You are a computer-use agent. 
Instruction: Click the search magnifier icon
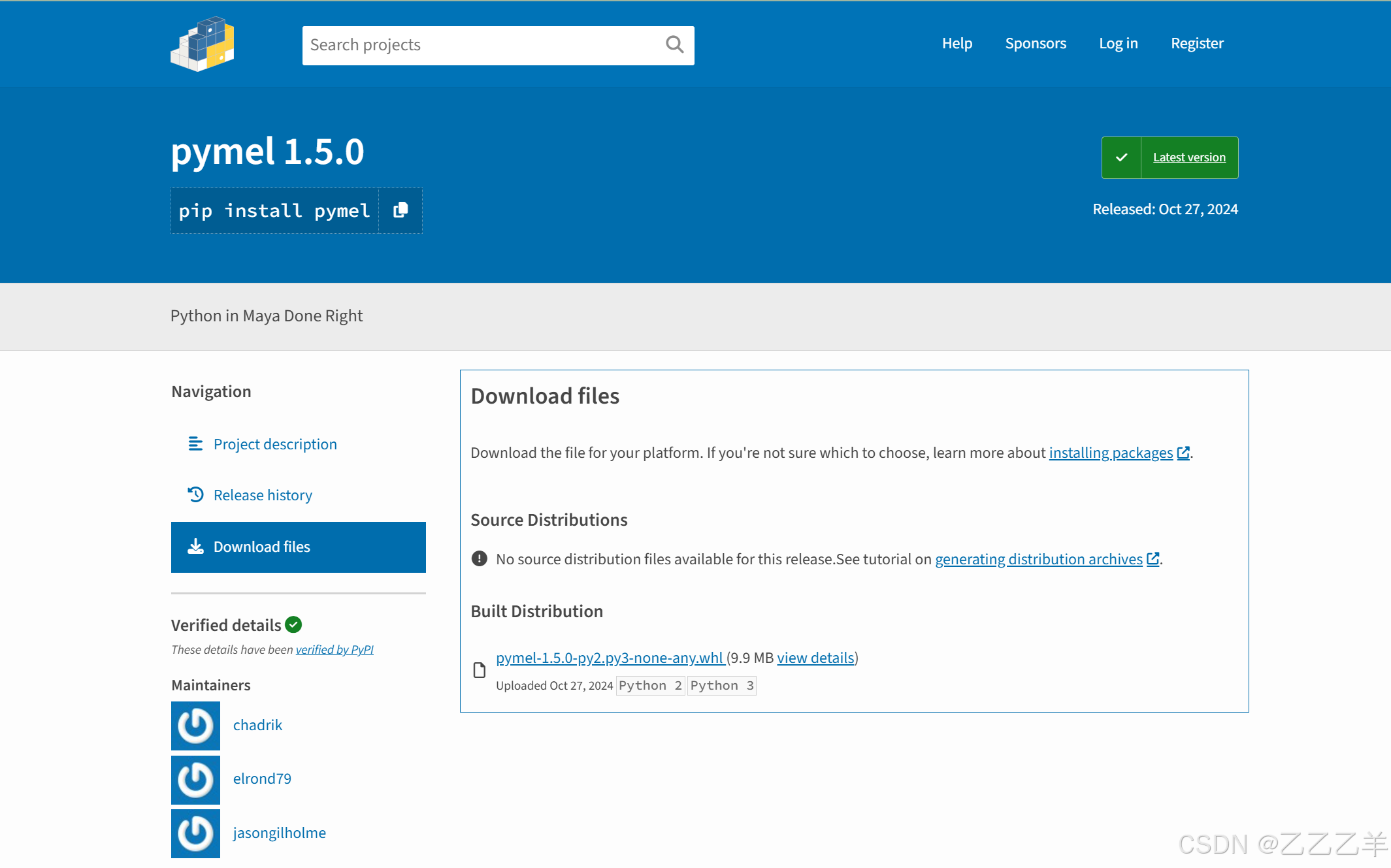(x=674, y=44)
